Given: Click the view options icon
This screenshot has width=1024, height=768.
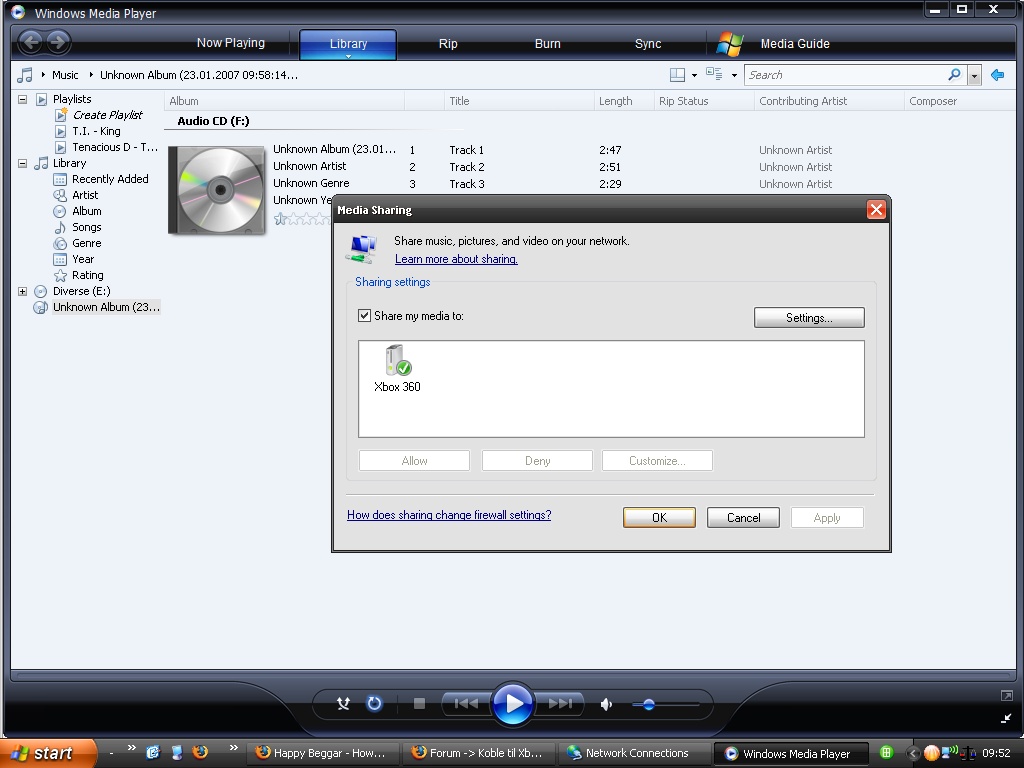Looking at the screenshot, I should [x=714, y=74].
